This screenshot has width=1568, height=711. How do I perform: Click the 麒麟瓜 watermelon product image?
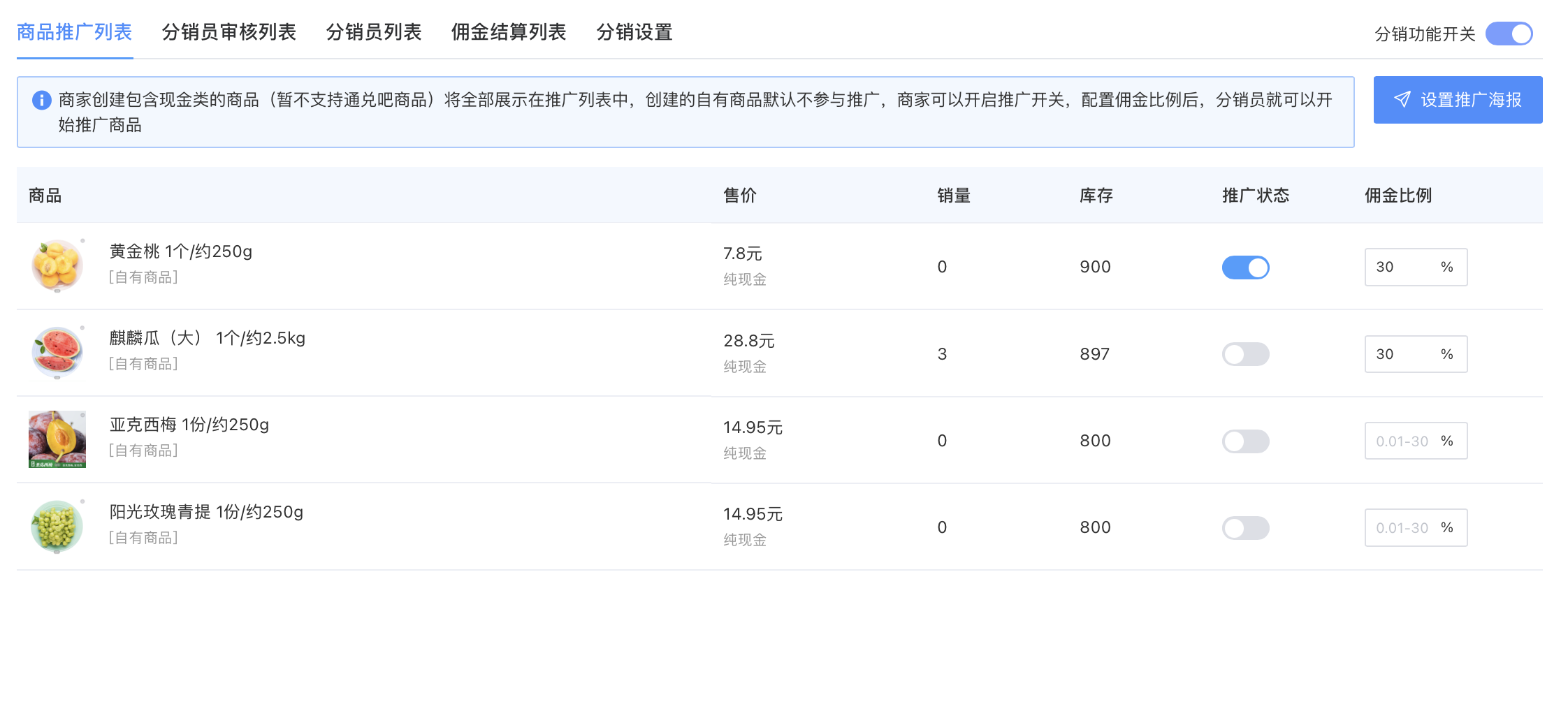coord(57,353)
